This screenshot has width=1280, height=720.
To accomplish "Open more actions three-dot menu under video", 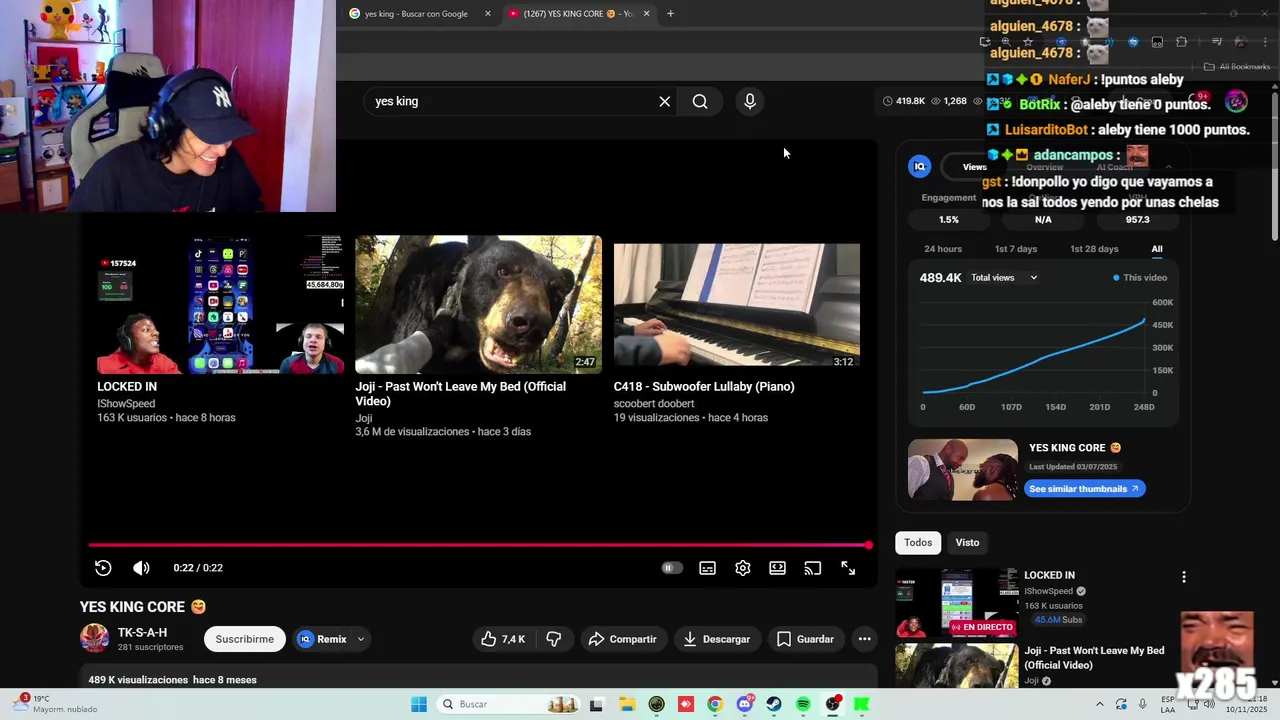I will coord(864,639).
